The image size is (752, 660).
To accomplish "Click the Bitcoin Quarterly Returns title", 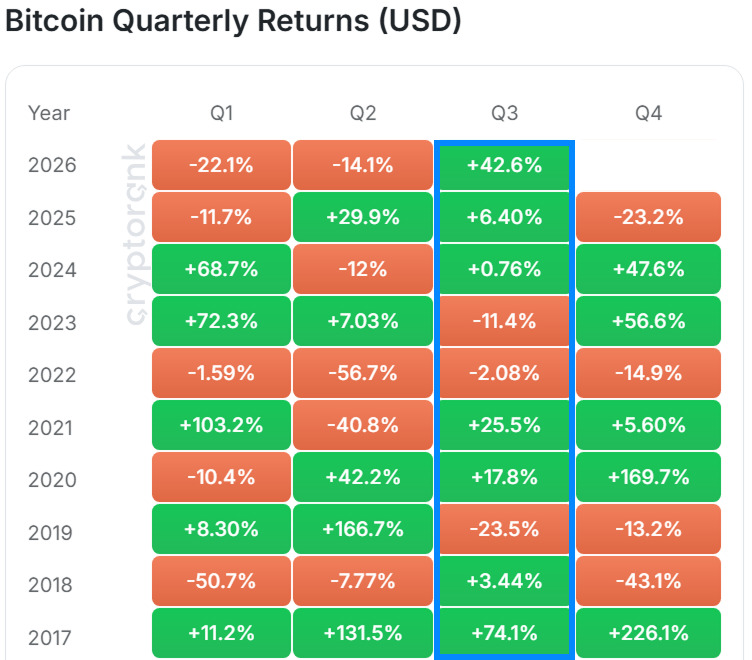I will point(233,21).
